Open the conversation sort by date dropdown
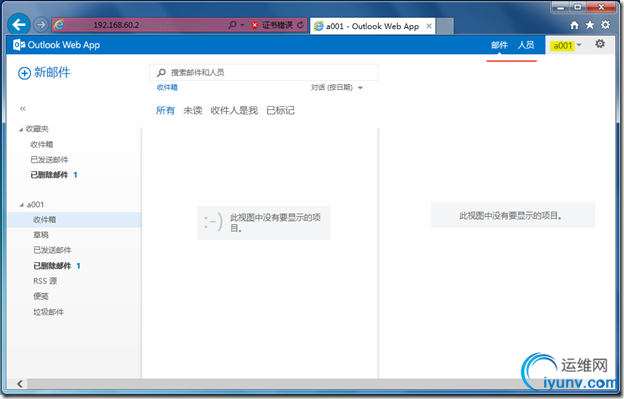Viewport: 624px width, 399px height. coord(337,88)
